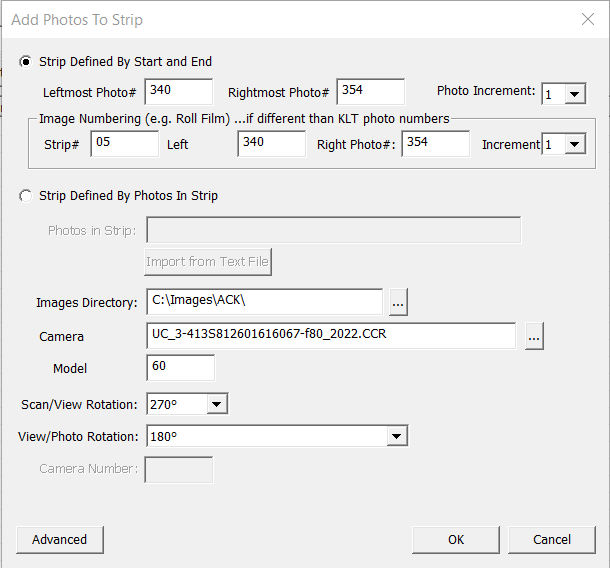The height and width of the screenshot is (568, 610).
Task: Click into the Strip# field
Action: point(124,144)
